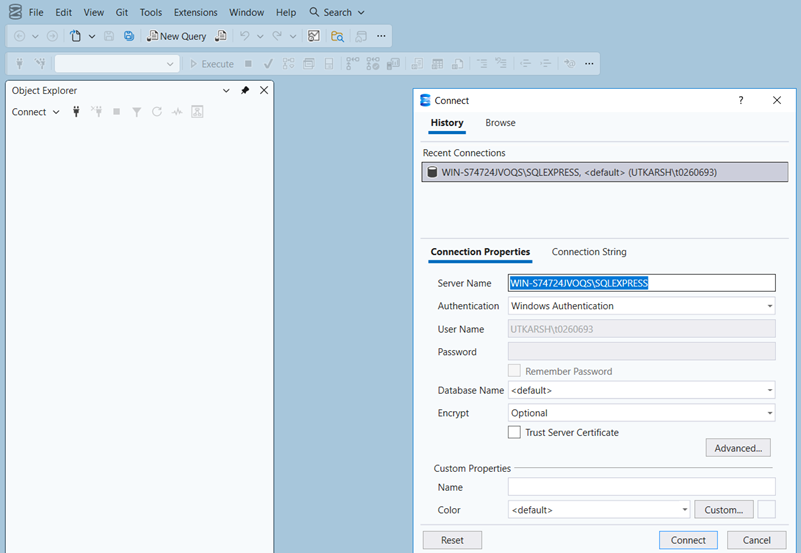Open the Window menu
This screenshot has height=553, width=801.
click(x=246, y=12)
